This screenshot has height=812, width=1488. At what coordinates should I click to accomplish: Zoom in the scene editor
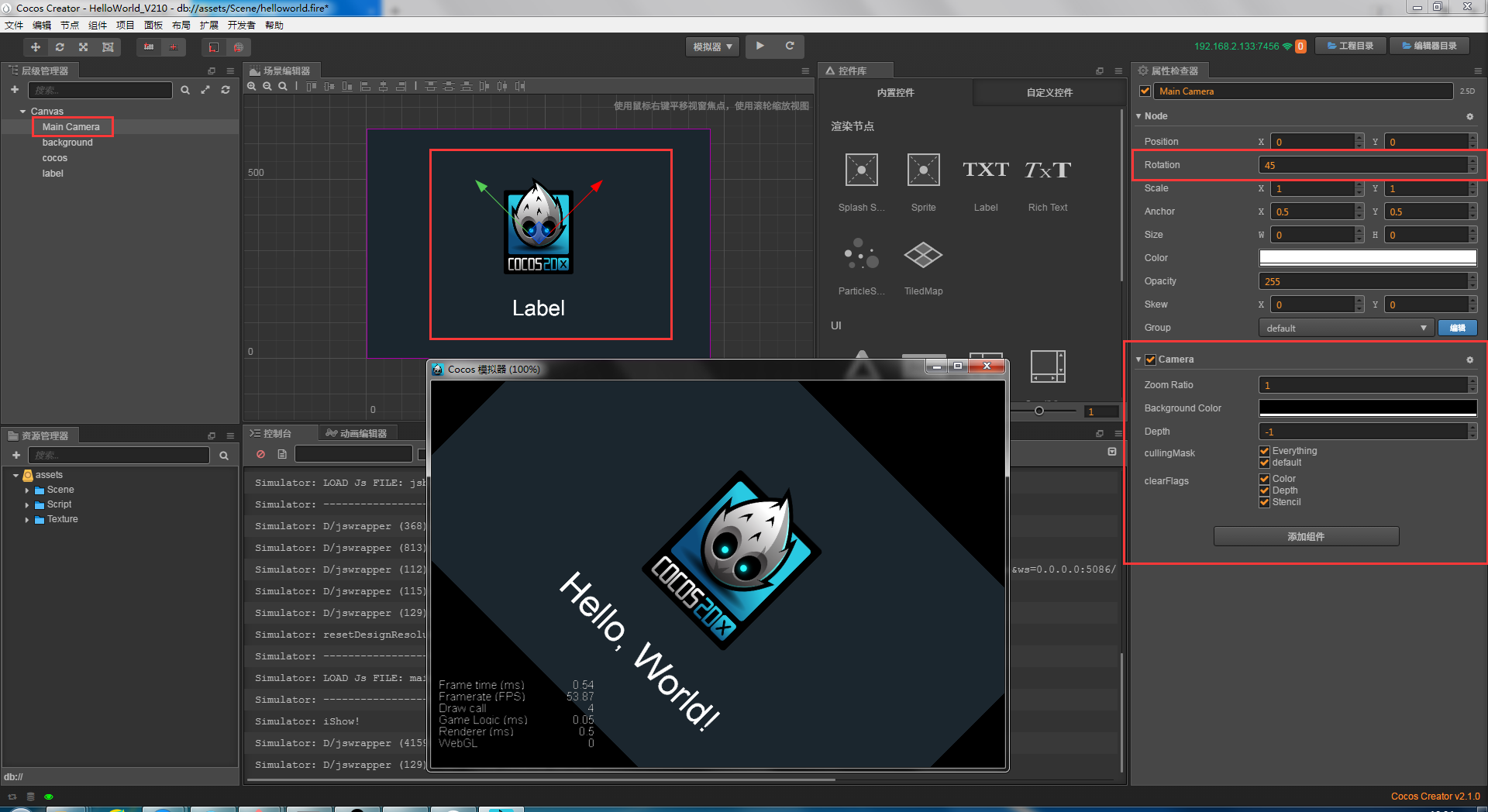[252, 86]
